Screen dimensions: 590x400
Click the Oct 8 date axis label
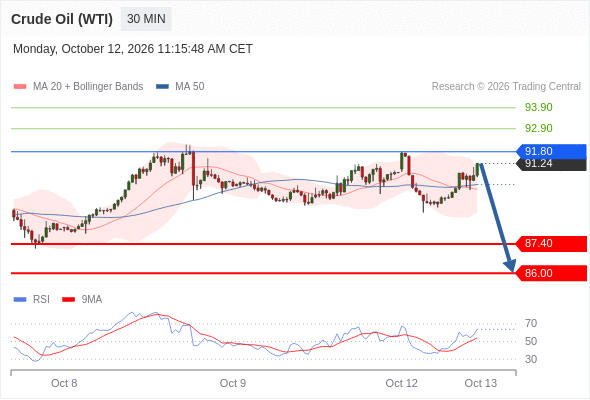[x=64, y=383]
